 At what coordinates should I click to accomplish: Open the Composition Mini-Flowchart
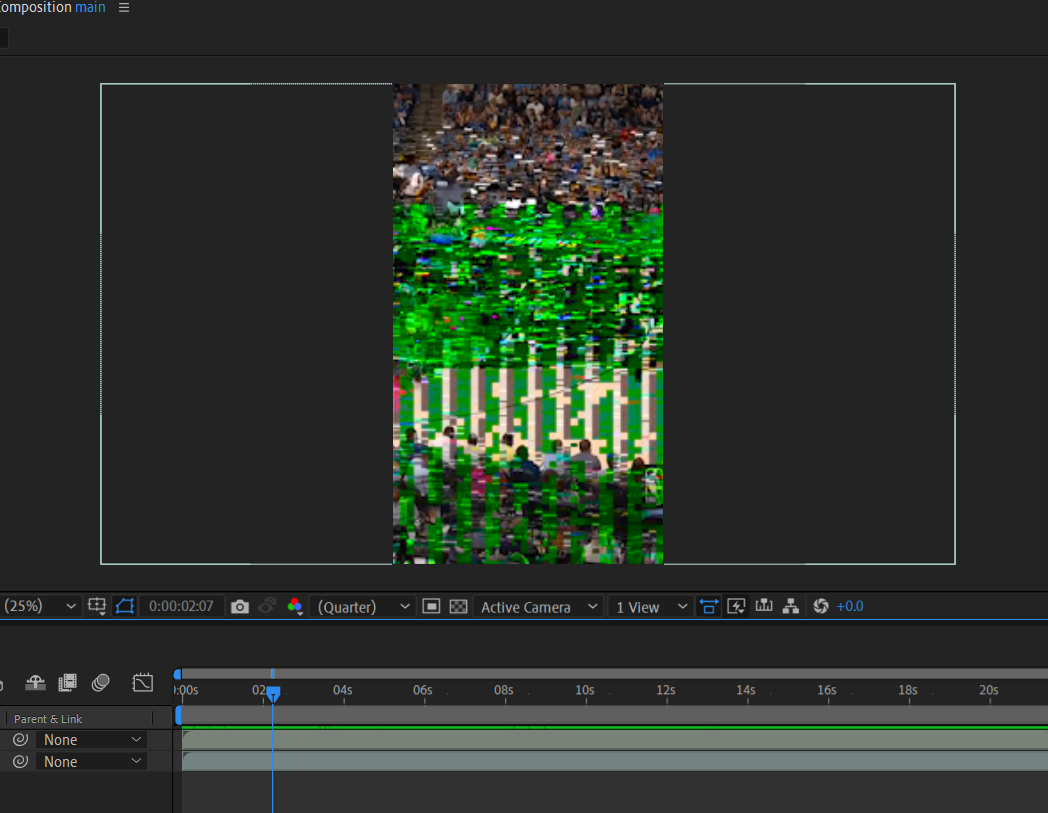(790, 606)
